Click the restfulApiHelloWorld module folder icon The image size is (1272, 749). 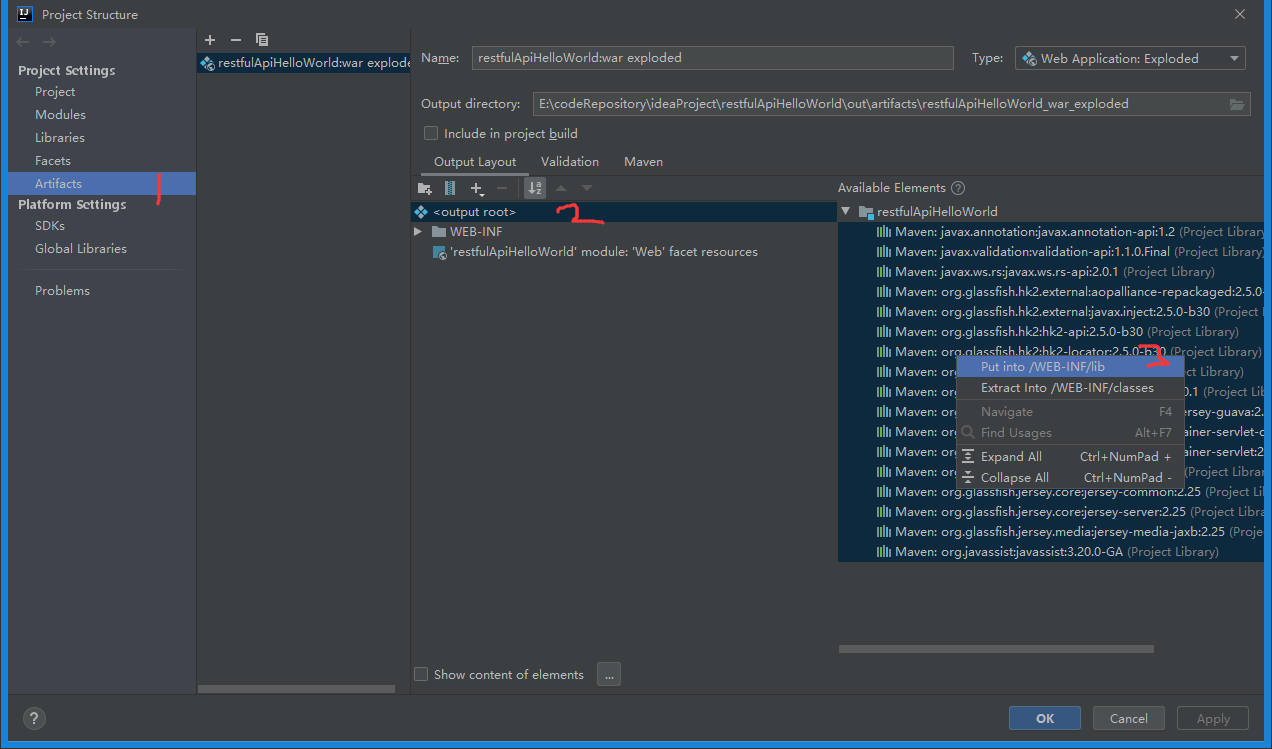point(867,212)
